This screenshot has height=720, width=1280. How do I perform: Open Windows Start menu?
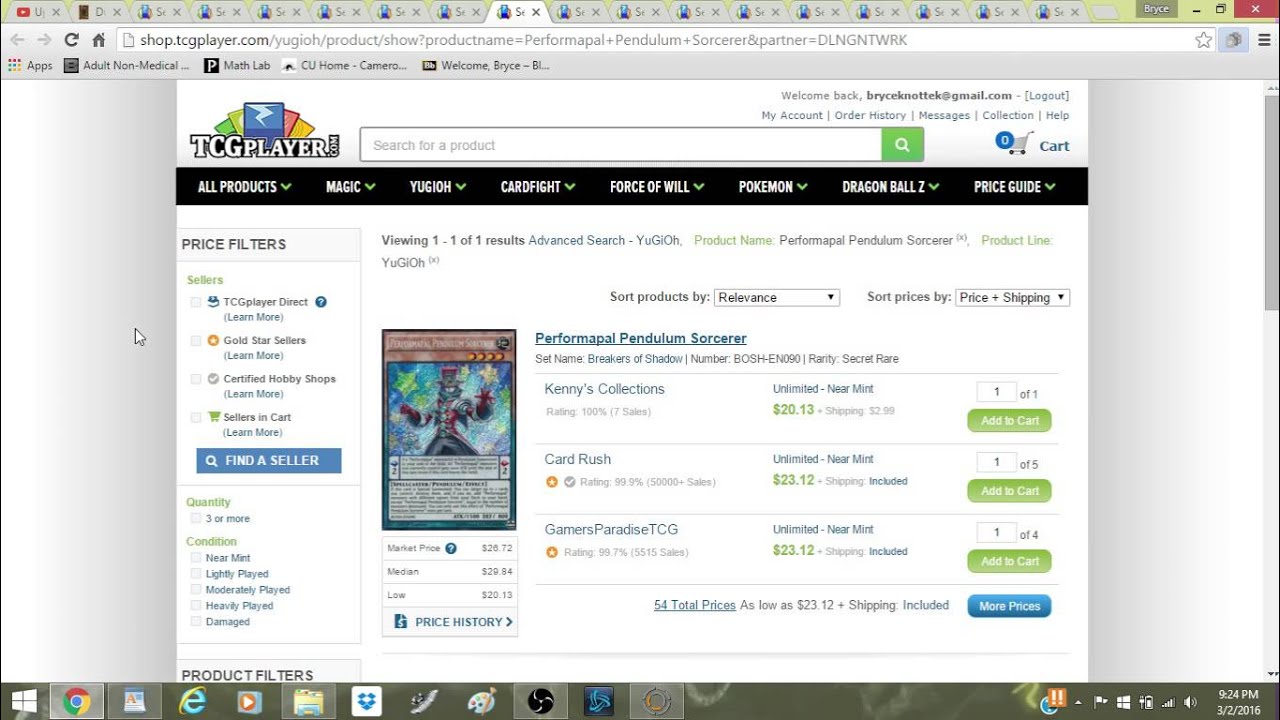click(24, 701)
